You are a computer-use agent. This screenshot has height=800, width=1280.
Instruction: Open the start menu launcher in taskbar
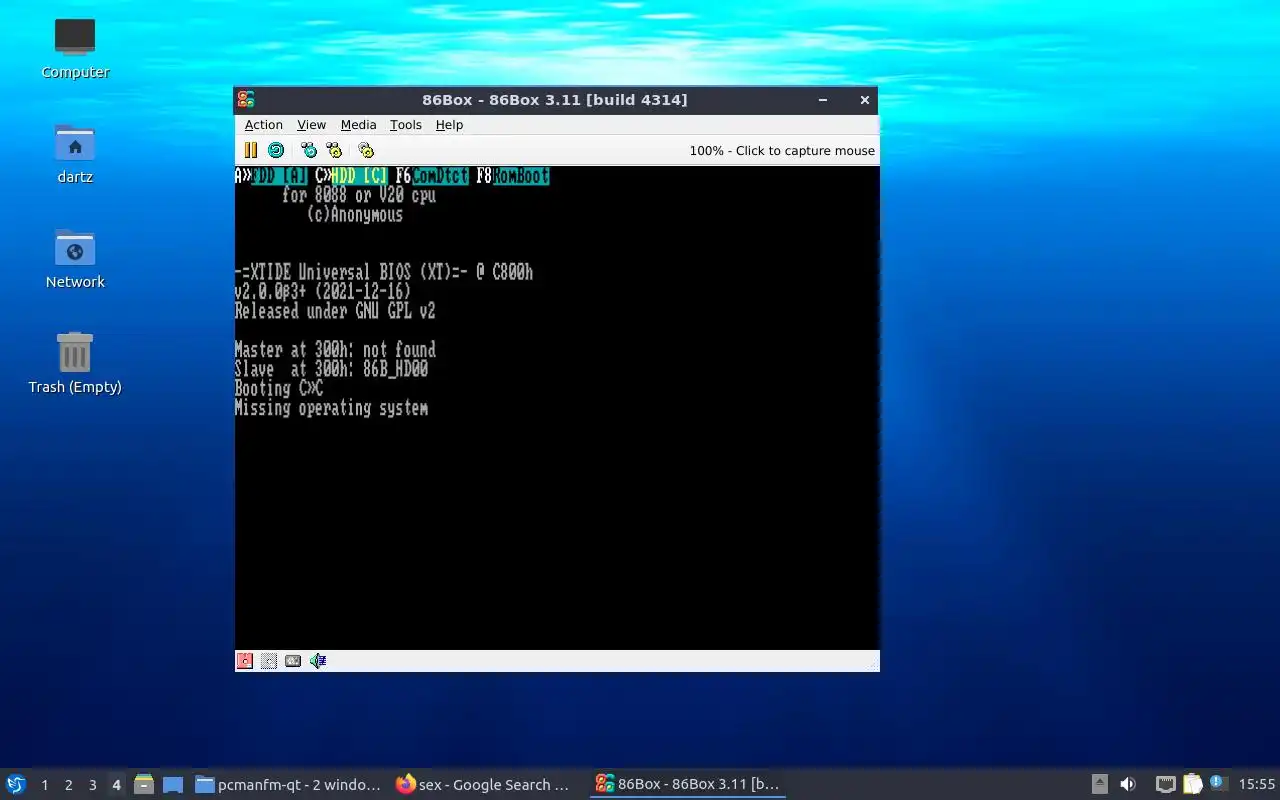pyautogui.click(x=16, y=784)
